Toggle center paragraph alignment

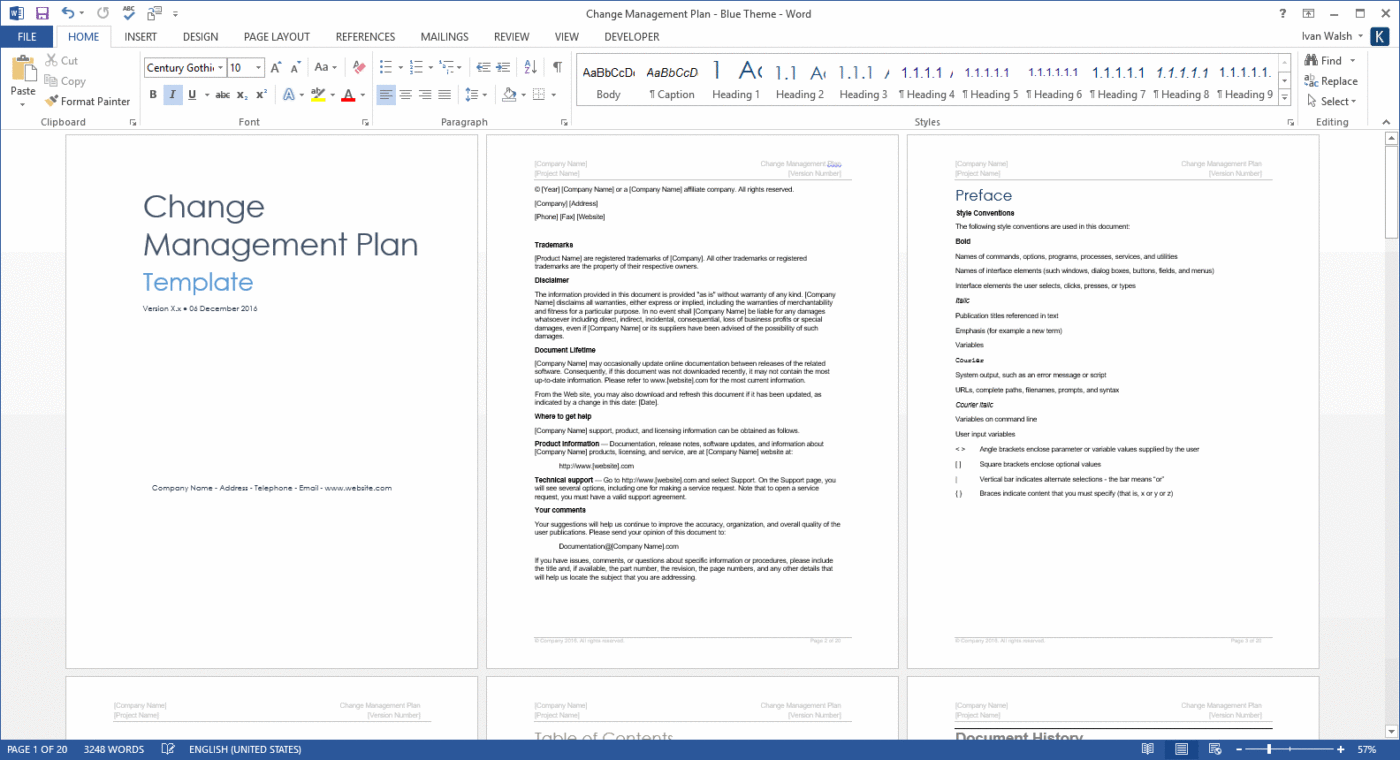coord(405,94)
